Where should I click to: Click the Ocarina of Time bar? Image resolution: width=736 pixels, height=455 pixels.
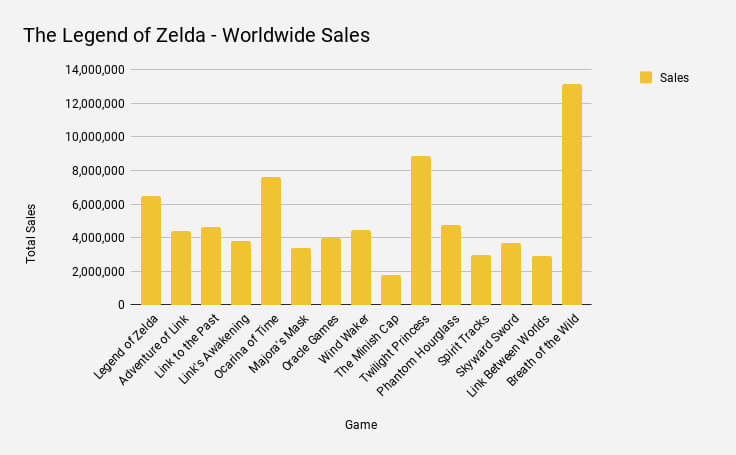coord(271,241)
